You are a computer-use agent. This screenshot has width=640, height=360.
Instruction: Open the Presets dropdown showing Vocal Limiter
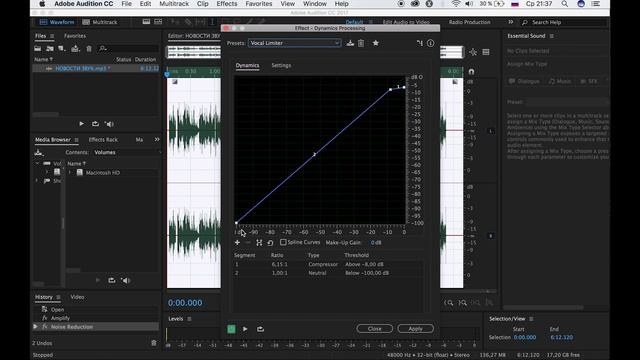tap(294, 43)
